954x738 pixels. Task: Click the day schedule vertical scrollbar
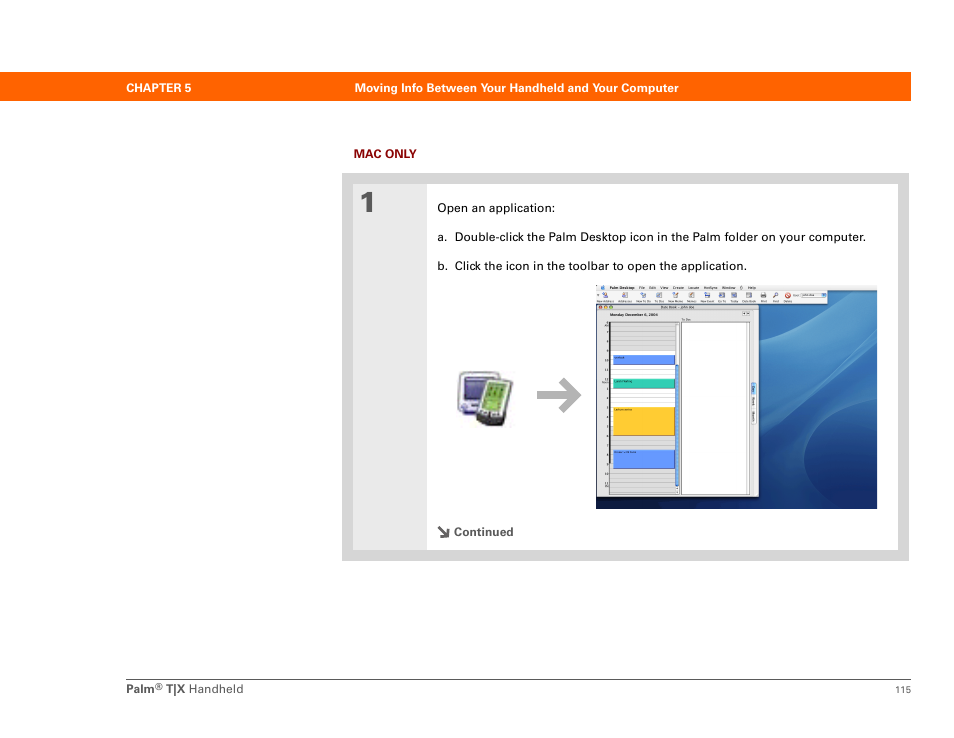click(677, 408)
